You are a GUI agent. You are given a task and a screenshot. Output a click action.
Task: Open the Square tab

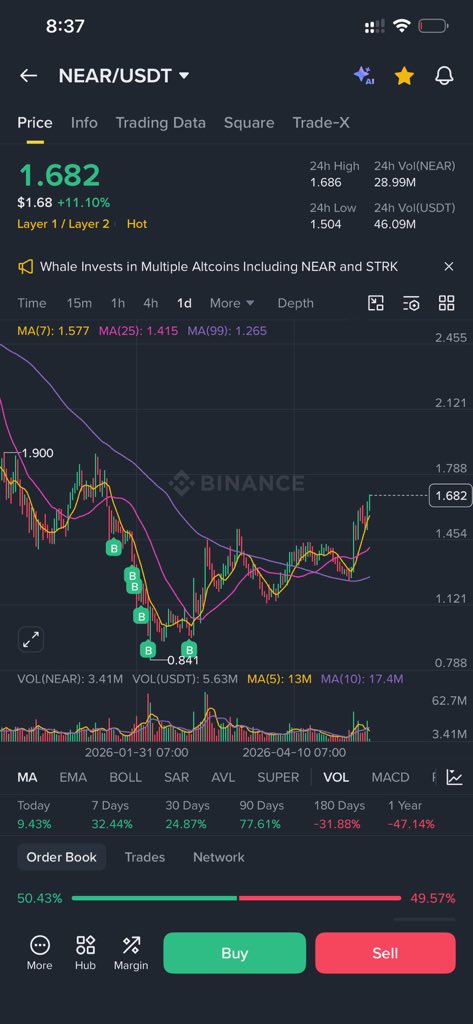(249, 123)
